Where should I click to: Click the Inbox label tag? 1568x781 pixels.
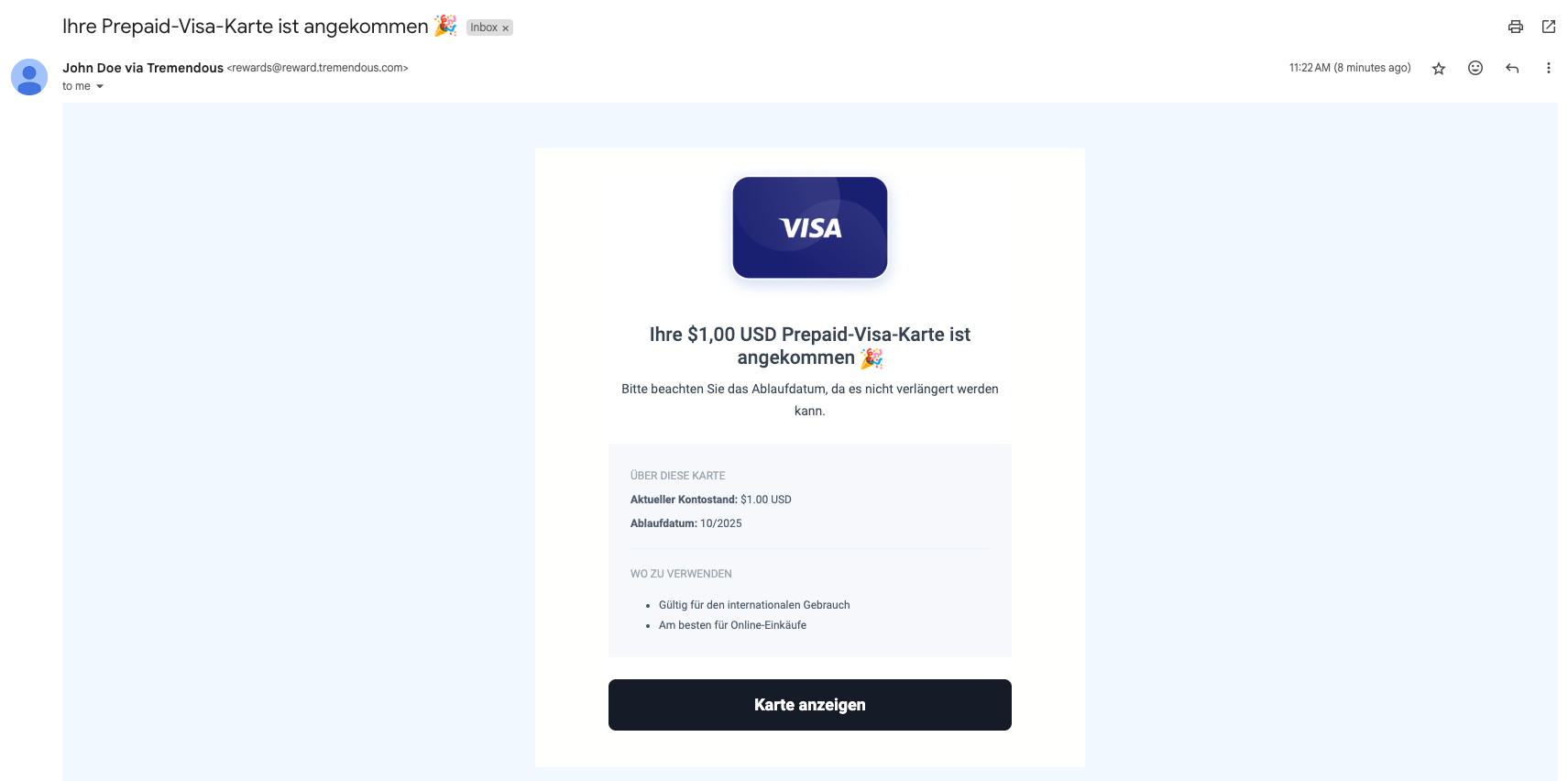coord(483,27)
